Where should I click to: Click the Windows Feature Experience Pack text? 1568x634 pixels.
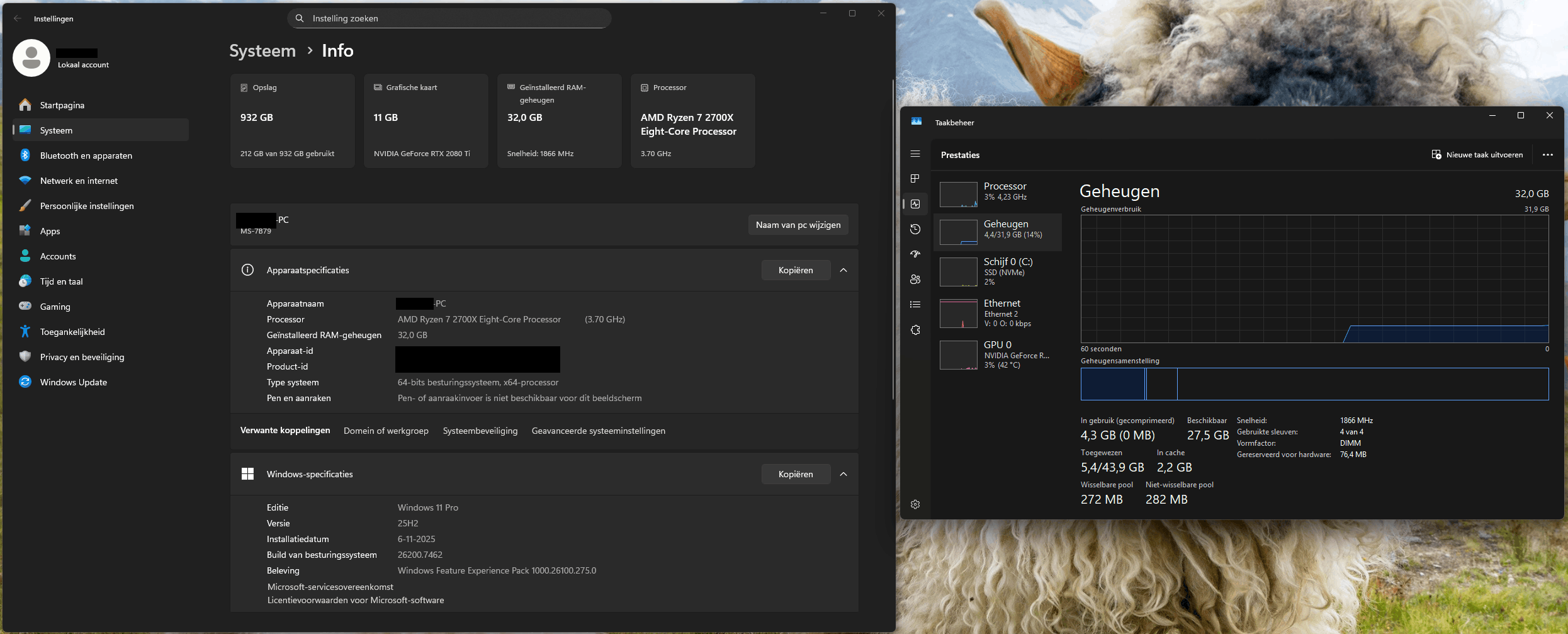[497, 570]
